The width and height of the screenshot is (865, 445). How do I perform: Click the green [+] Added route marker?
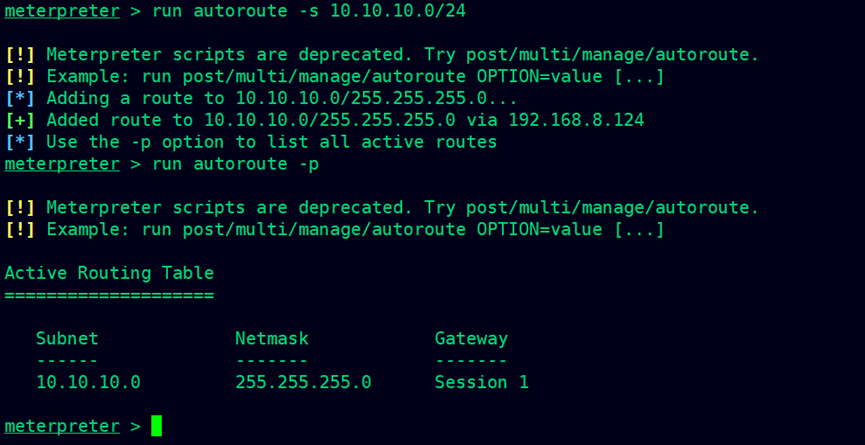pyautogui.click(x=20, y=120)
